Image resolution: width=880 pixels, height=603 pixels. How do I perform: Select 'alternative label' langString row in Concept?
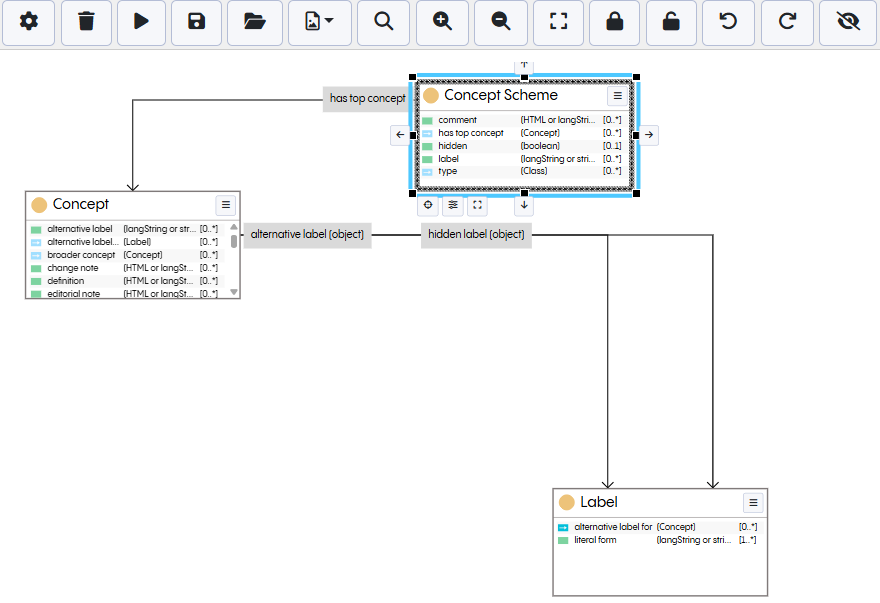coord(127,229)
